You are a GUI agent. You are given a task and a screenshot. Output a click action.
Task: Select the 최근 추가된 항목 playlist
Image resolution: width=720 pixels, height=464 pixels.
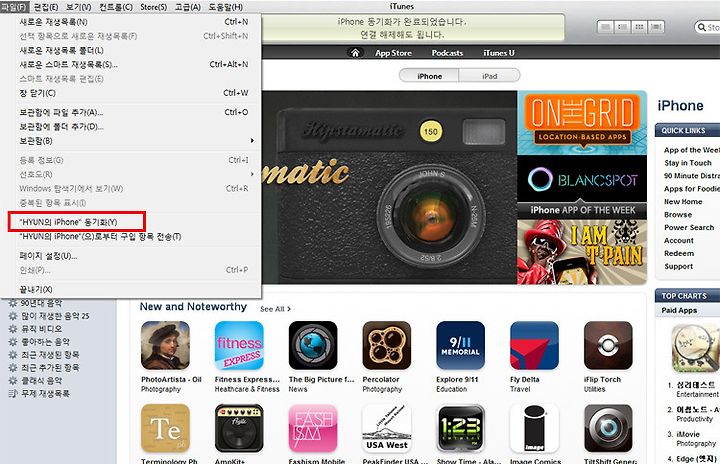click(50, 368)
